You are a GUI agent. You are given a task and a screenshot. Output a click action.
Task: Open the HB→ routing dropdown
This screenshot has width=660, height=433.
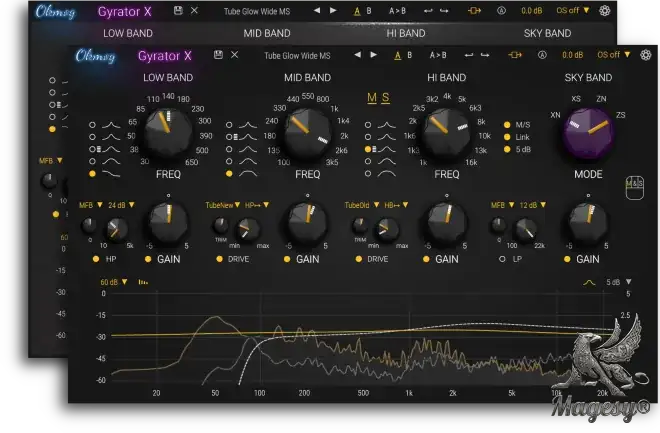point(396,205)
